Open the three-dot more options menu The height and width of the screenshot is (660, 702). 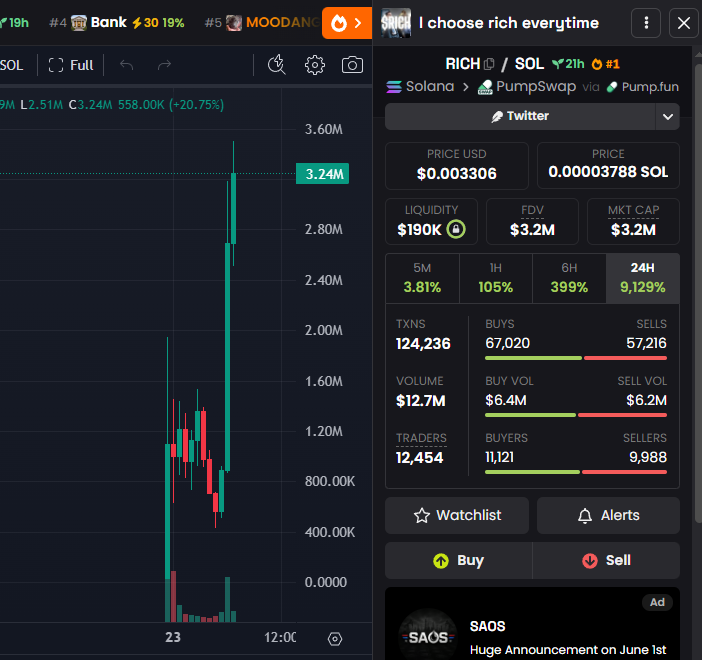coord(646,23)
